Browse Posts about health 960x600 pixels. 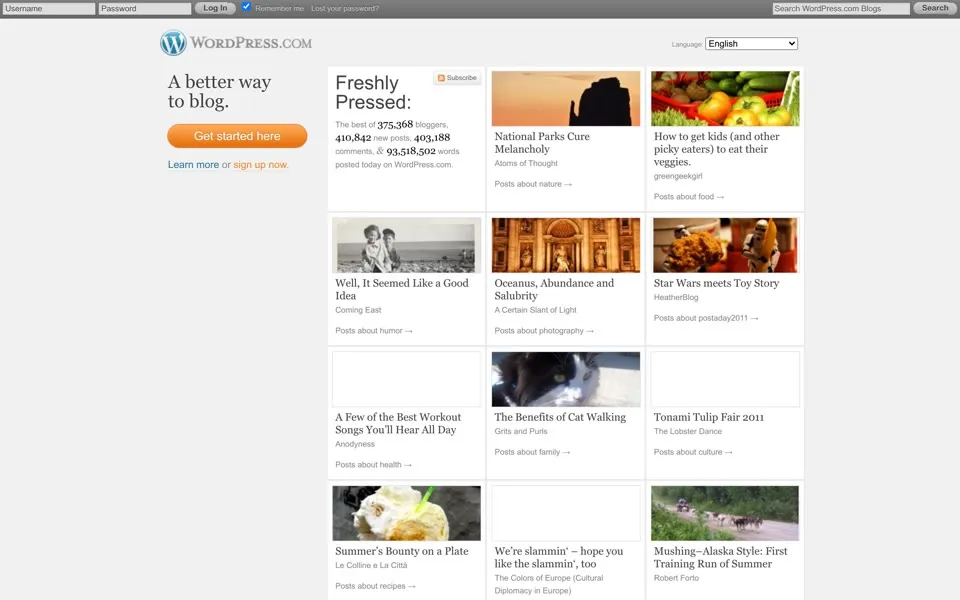coord(373,465)
